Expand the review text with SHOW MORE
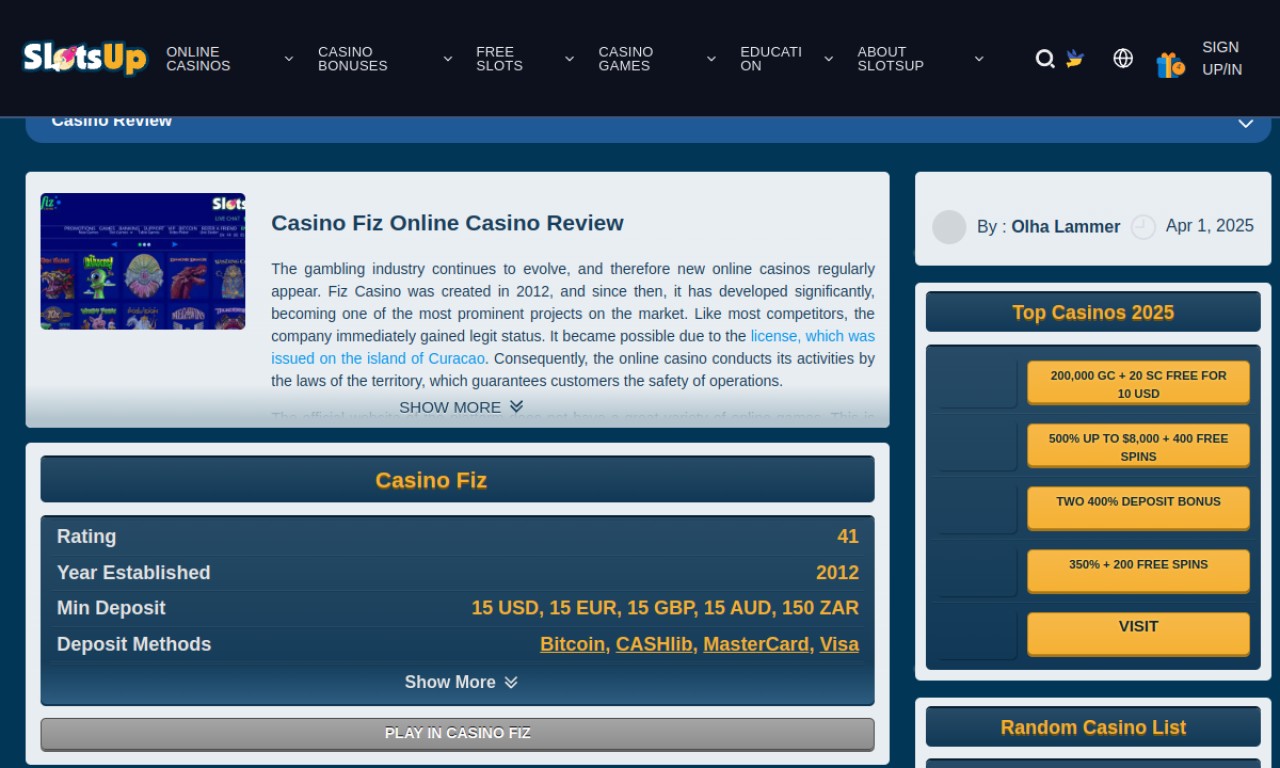 (461, 407)
